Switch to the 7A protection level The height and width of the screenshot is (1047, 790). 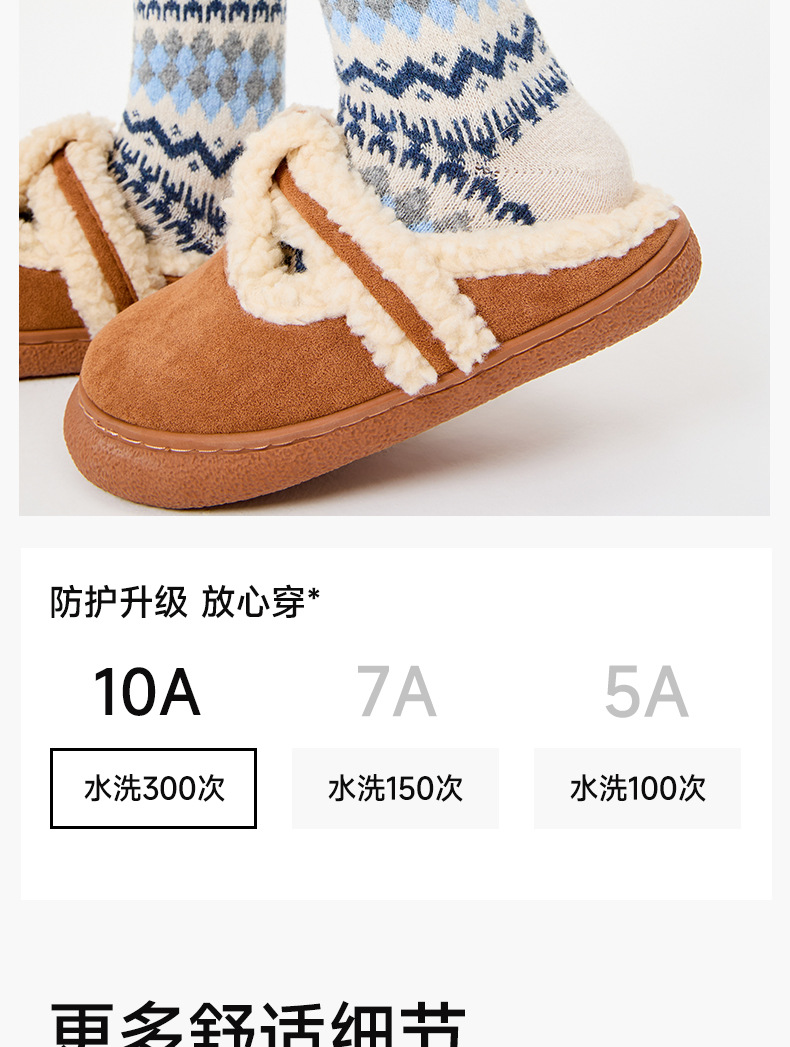[396, 692]
